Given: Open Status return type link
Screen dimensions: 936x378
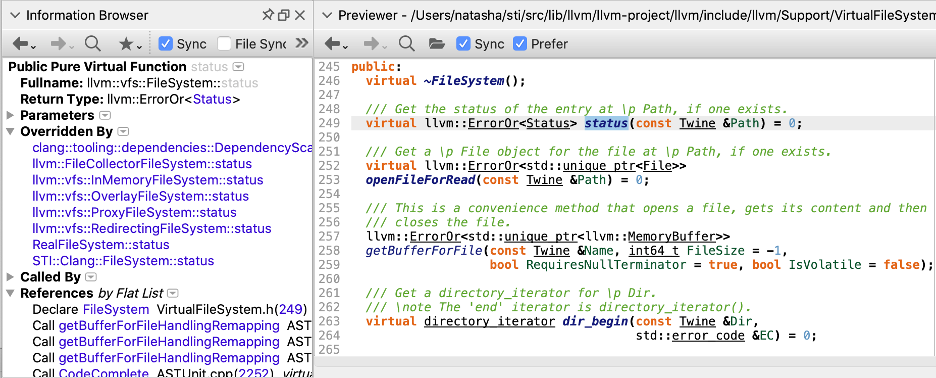Looking at the screenshot, I should tap(213, 100).
